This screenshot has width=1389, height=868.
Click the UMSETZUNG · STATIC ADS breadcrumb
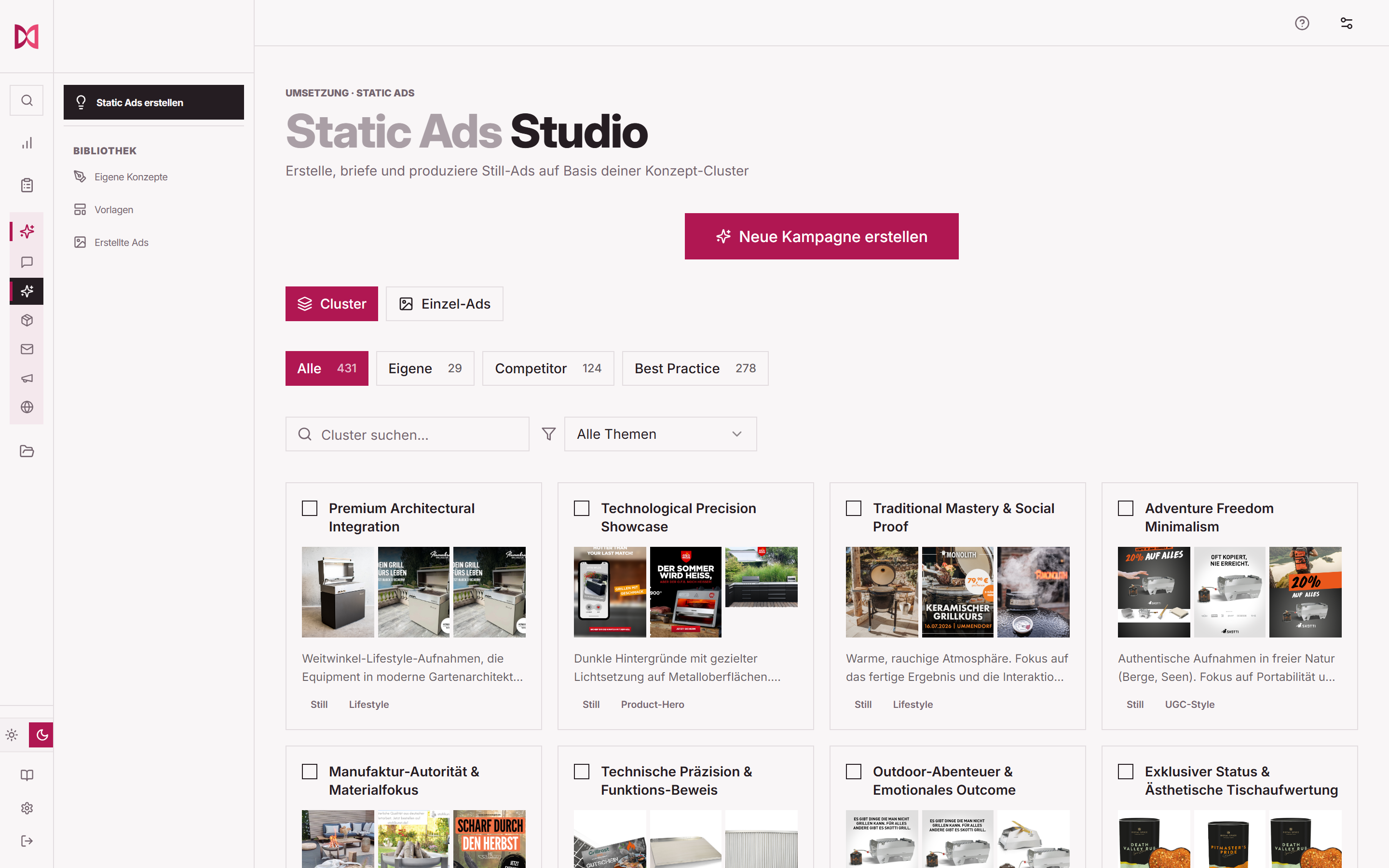(x=350, y=93)
